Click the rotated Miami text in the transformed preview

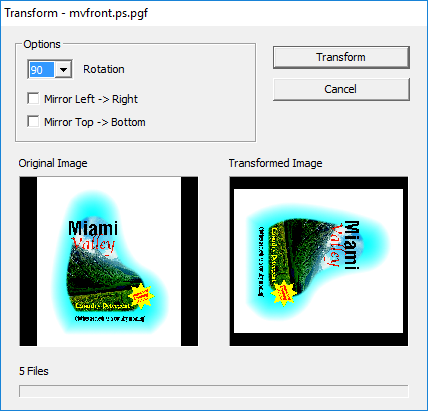[x=351, y=245]
